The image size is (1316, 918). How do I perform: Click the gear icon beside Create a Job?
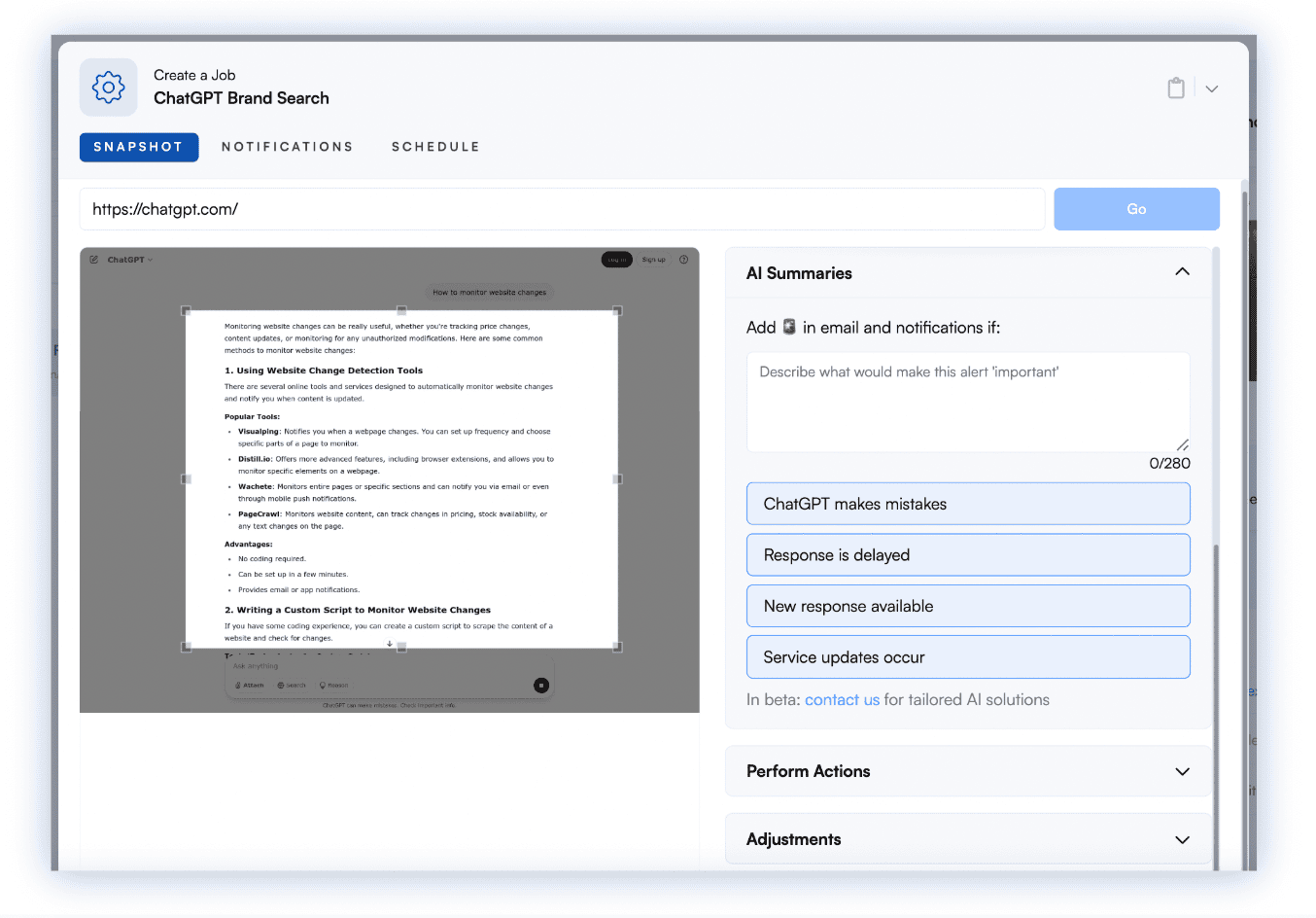click(108, 88)
